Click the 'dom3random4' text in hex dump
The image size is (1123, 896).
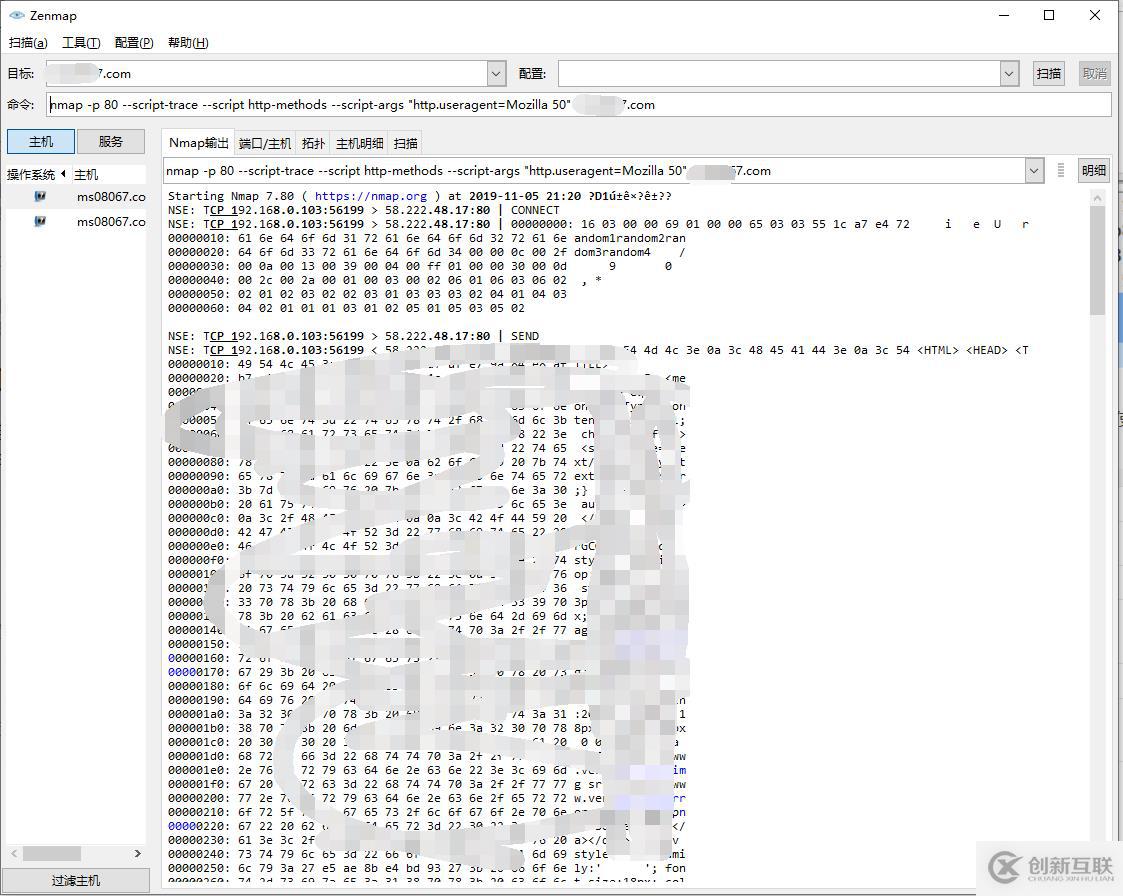[x=612, y=253]
